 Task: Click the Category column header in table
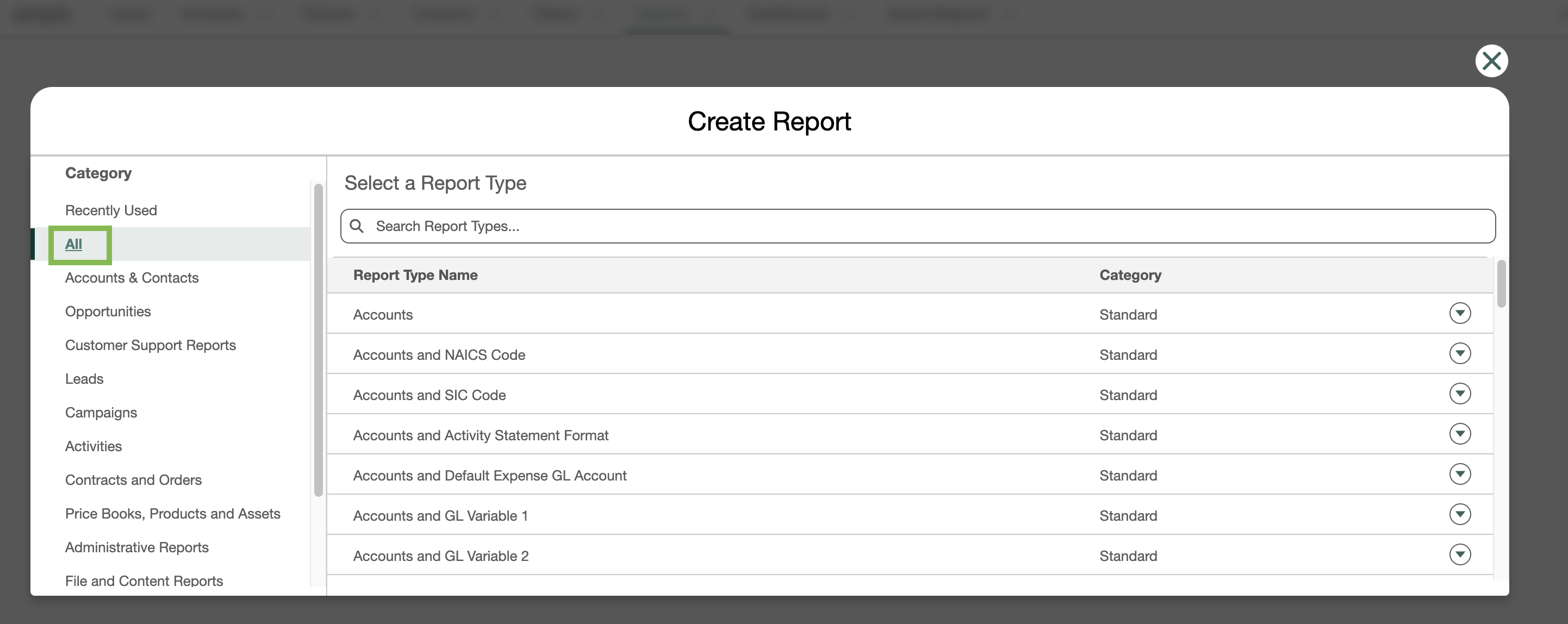[1130, 275]
